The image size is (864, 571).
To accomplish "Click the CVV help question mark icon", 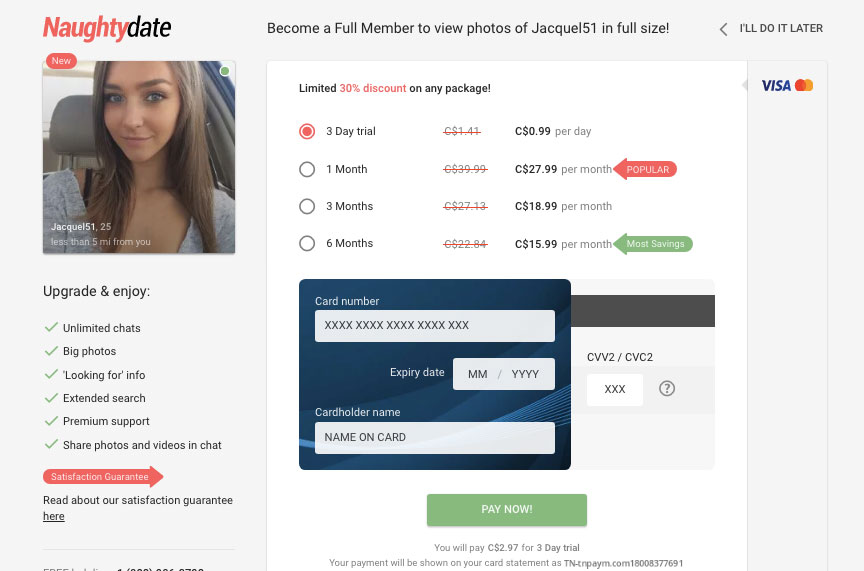I will click(x=667, y=389).
